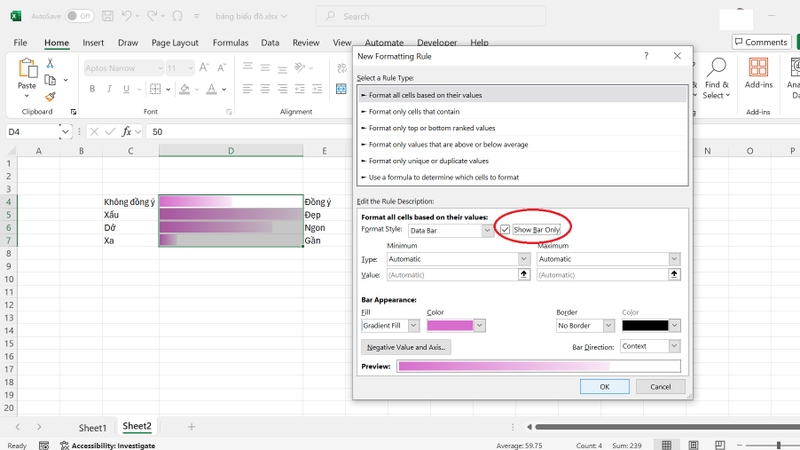The image size is (800, 450).
Task: Add a new sheet with plus button
Action: (191, 427)
